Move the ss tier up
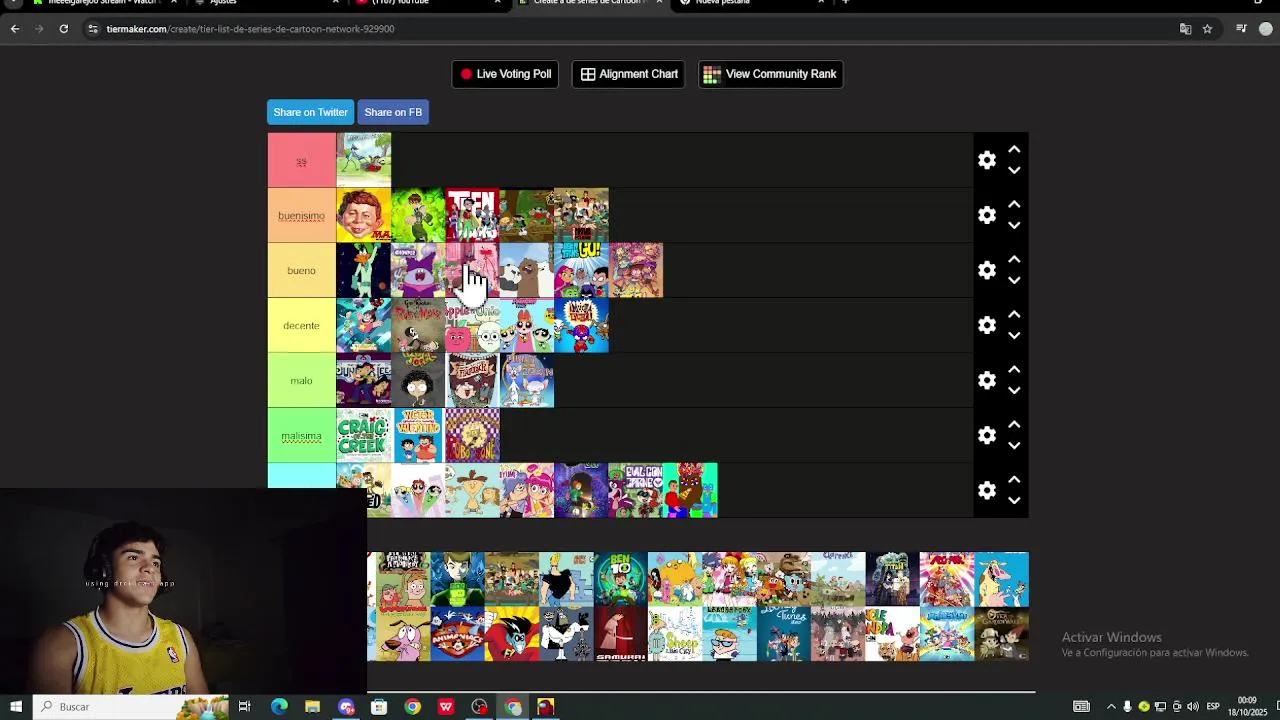 [1014, 150]
